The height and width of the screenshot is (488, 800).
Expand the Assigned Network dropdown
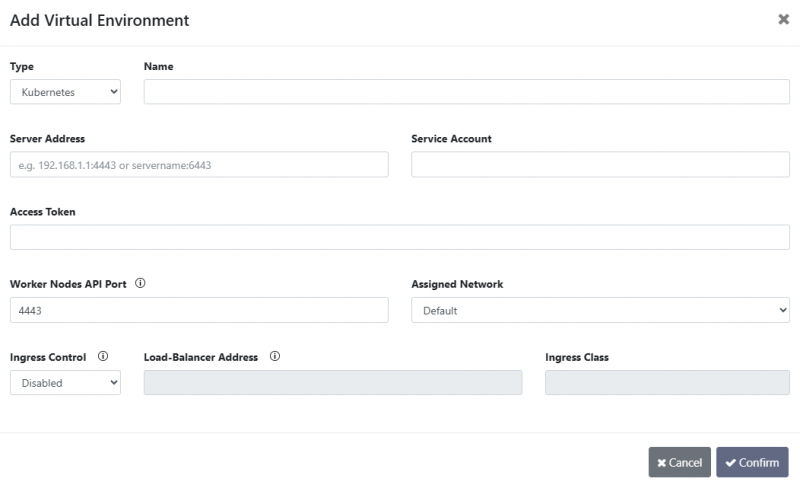pos(600,310)
